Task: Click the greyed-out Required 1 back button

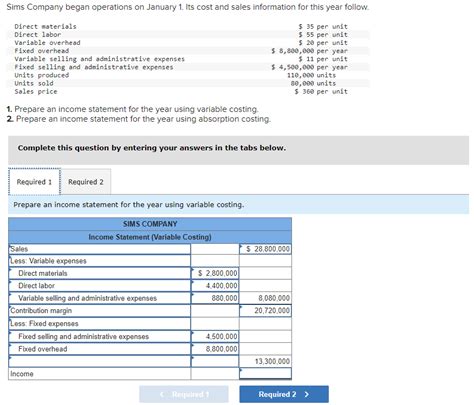Action: tap(184, 394)
